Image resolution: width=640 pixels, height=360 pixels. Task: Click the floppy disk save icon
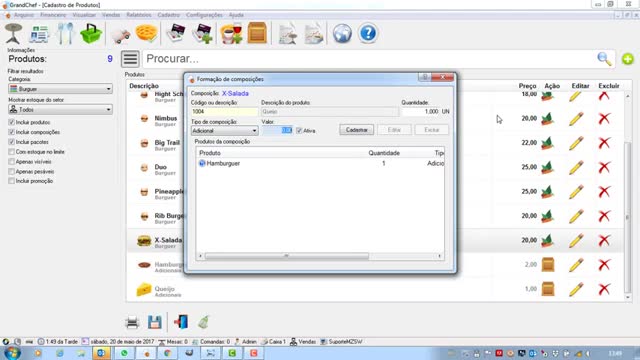point(154,322)
